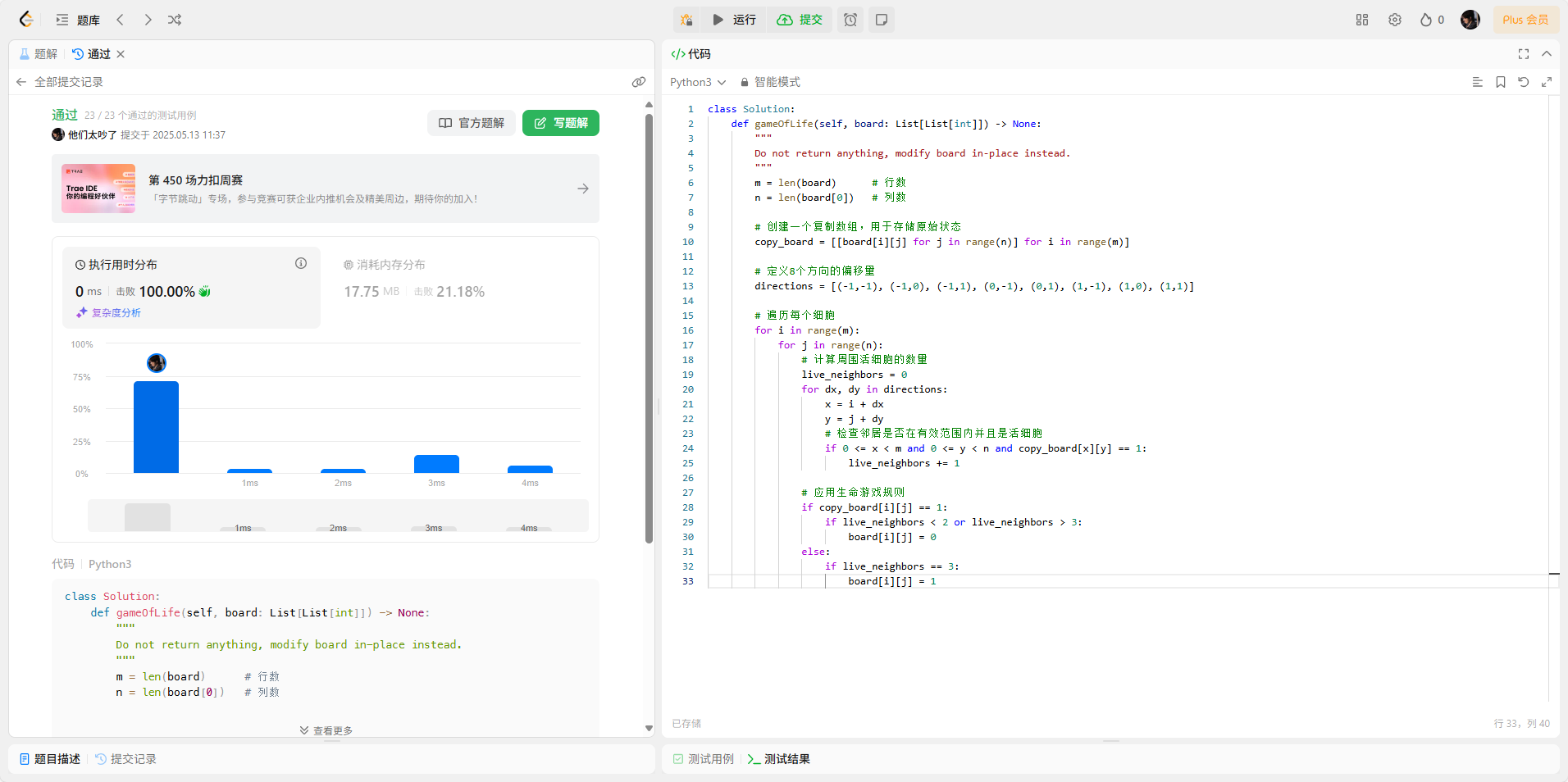Go to previous problem arrow

[120, 20]
